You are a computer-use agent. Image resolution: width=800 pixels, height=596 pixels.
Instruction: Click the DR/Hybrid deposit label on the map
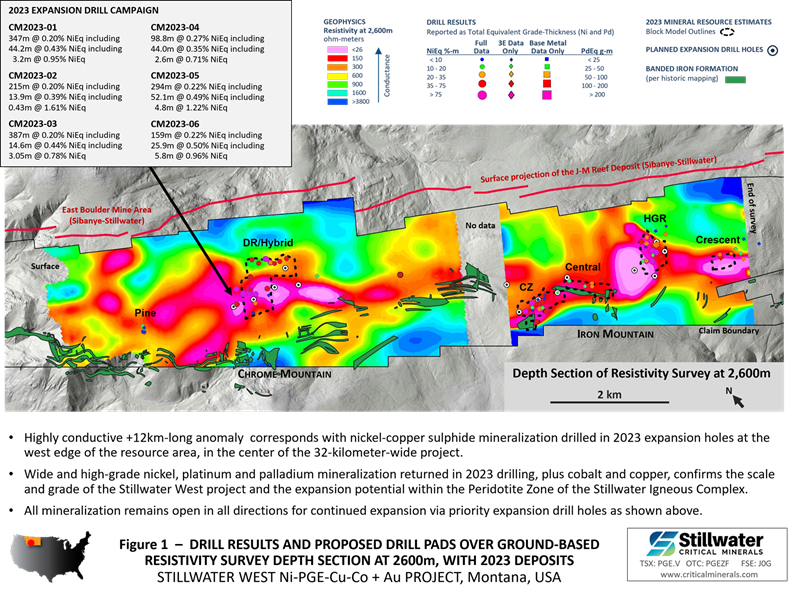tap(268, 243)
